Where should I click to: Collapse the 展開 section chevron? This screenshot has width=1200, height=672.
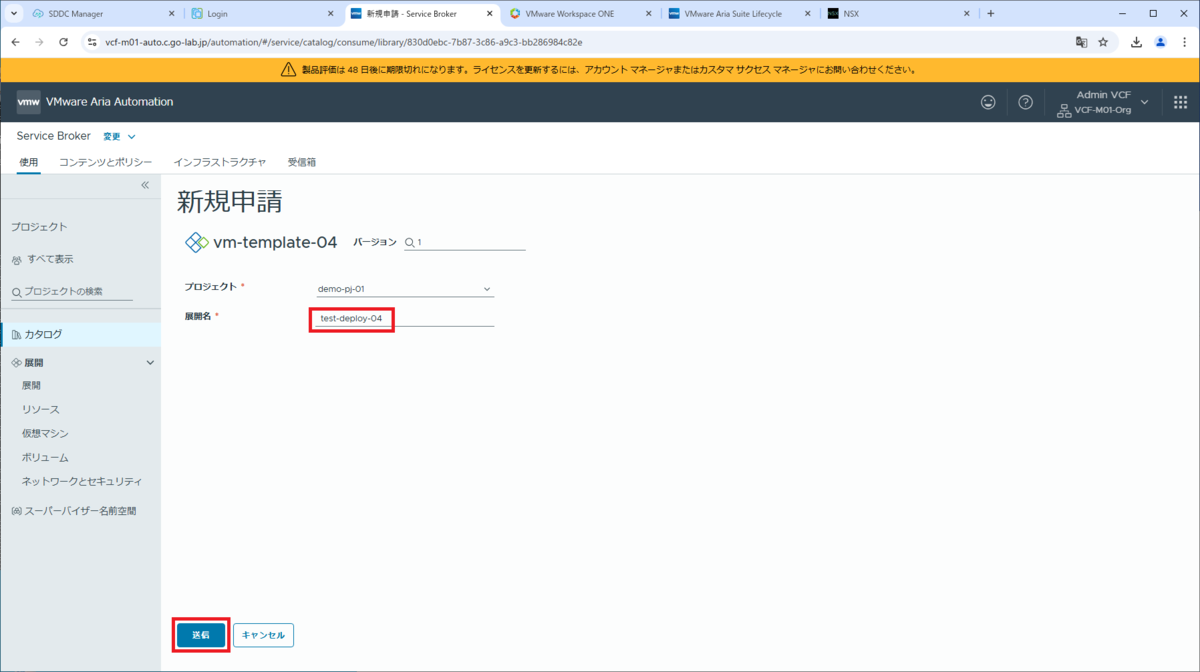[151, 363]
